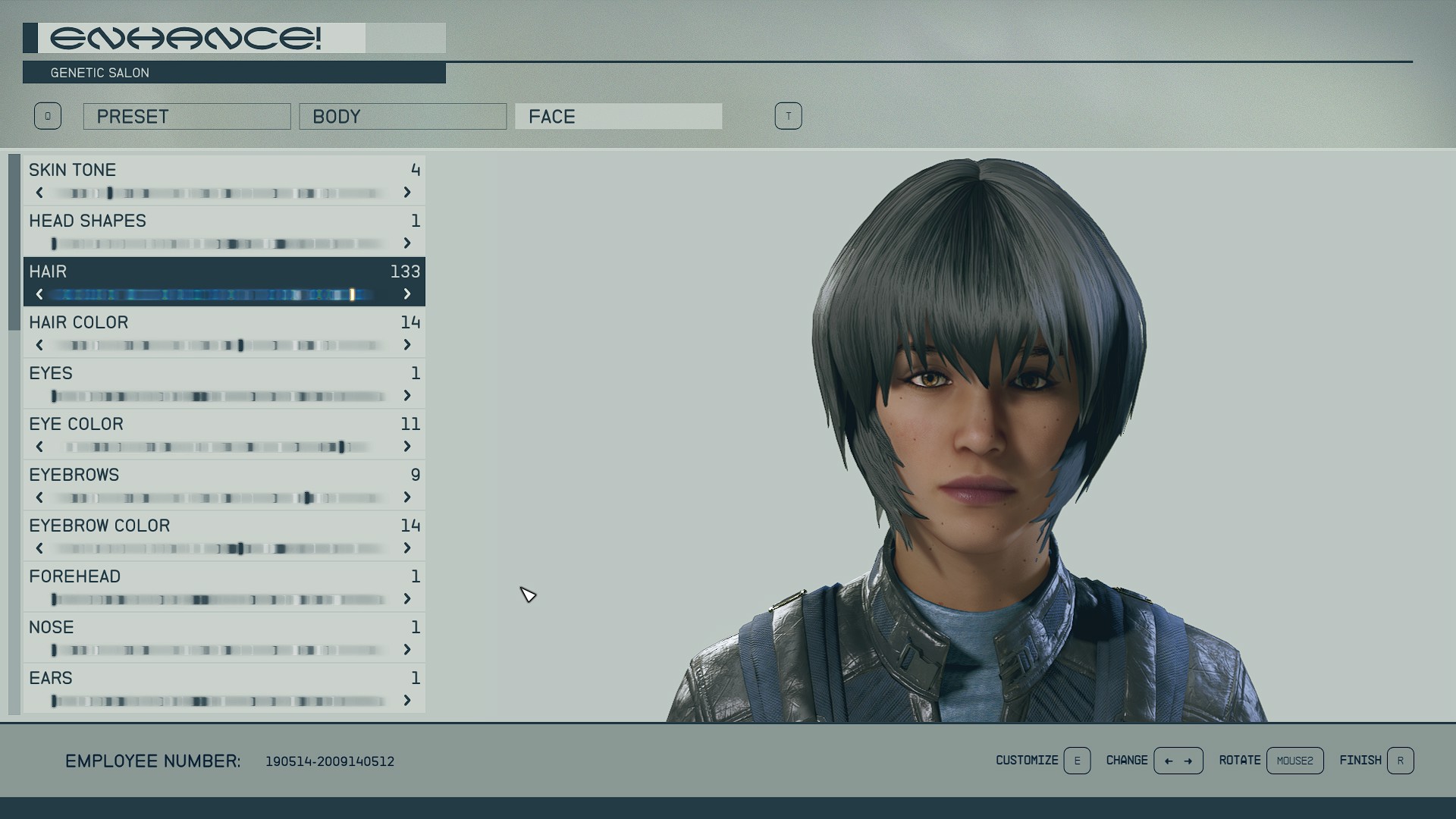The image size is (1456, 819).
Task: Decrease Skin Tone with its left arrow
Action: 39,193
